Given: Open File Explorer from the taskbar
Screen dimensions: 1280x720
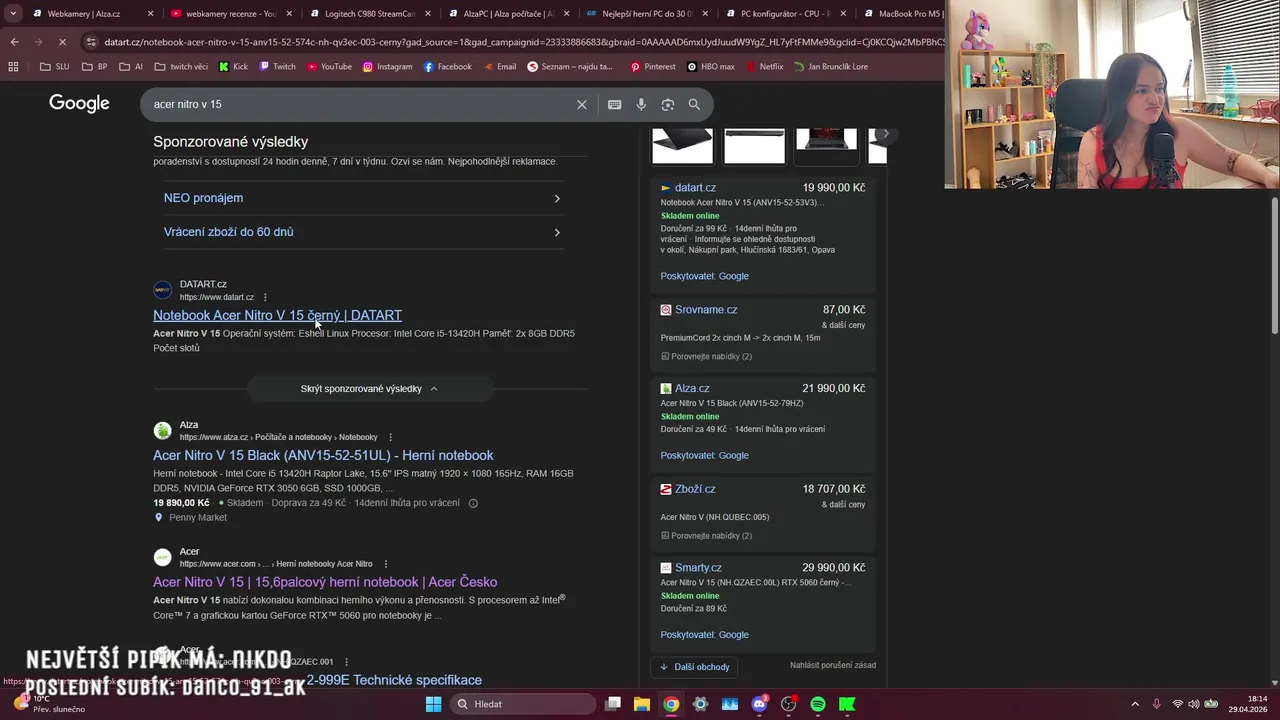Looking at the screenshot, I should (642, 704).
